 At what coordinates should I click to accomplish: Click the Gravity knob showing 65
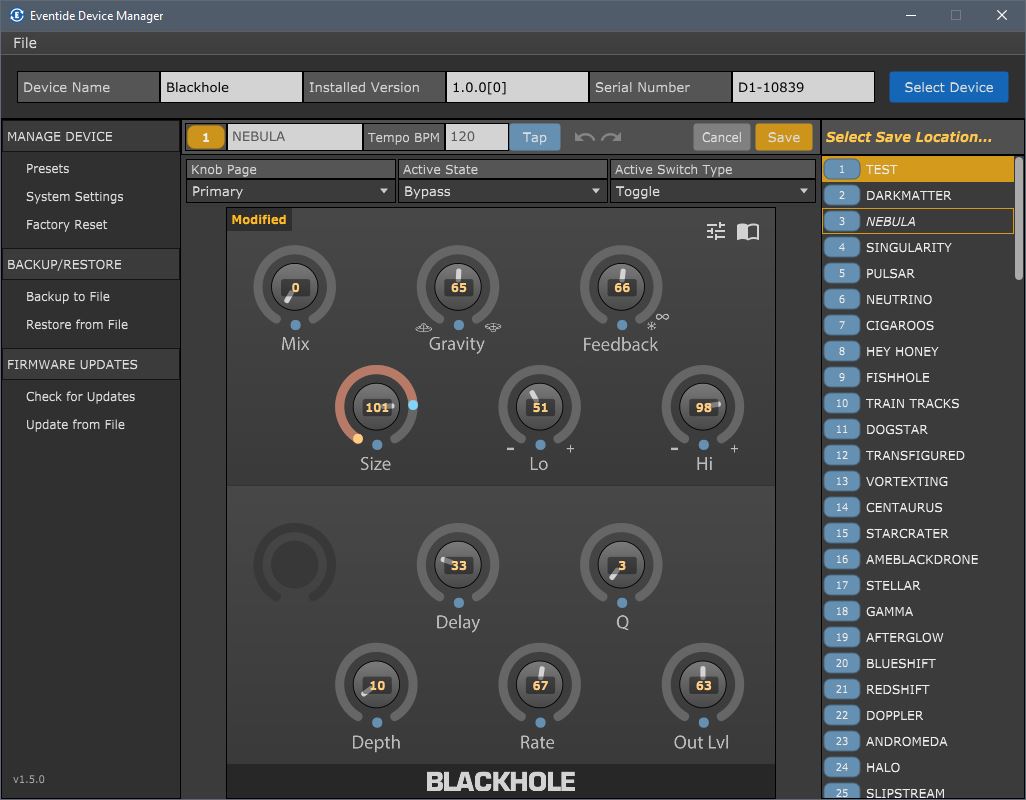coord(458,287)
